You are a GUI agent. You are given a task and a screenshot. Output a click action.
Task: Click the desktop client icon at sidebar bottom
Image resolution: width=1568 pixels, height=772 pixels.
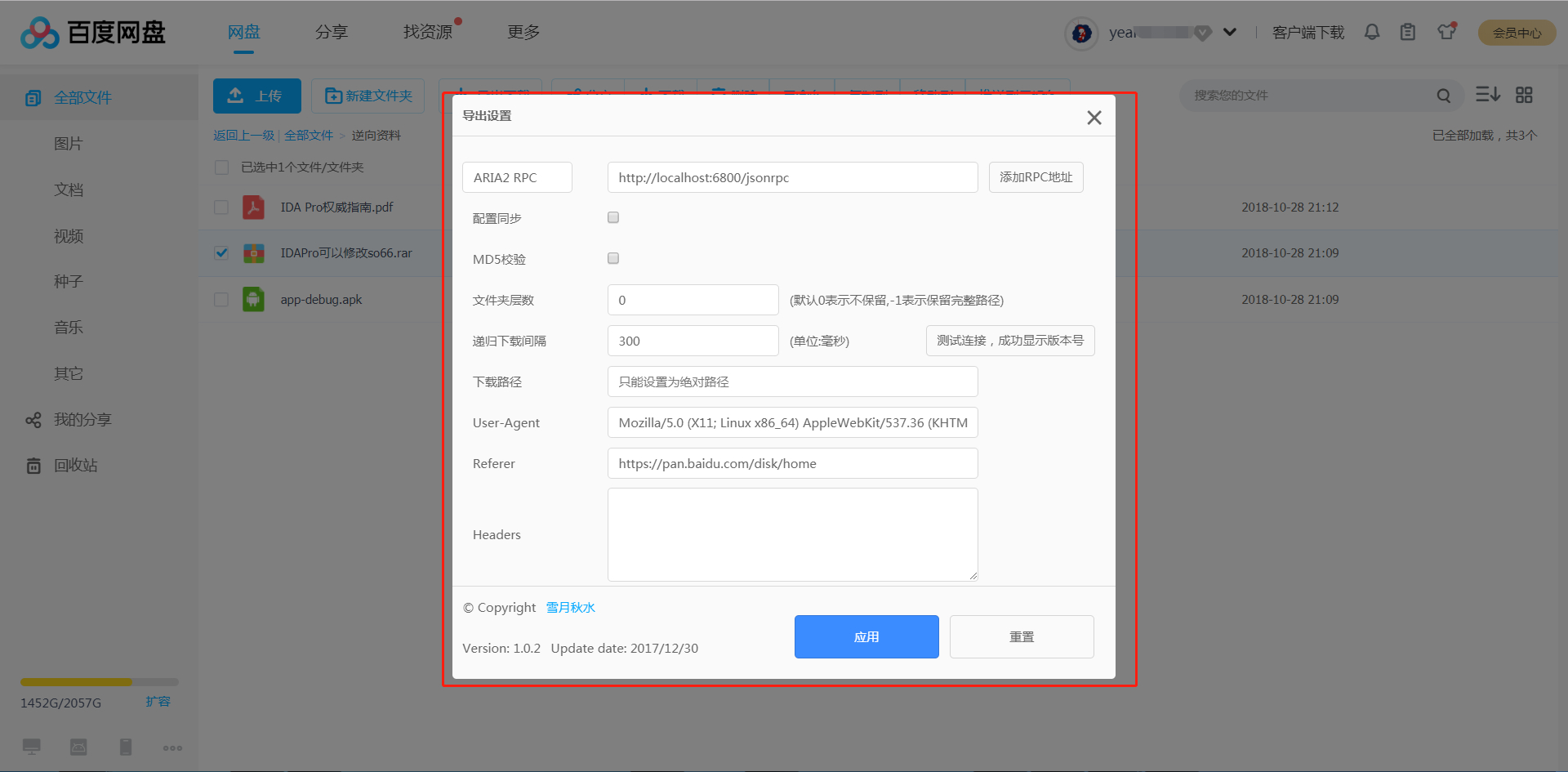[32, 747]
